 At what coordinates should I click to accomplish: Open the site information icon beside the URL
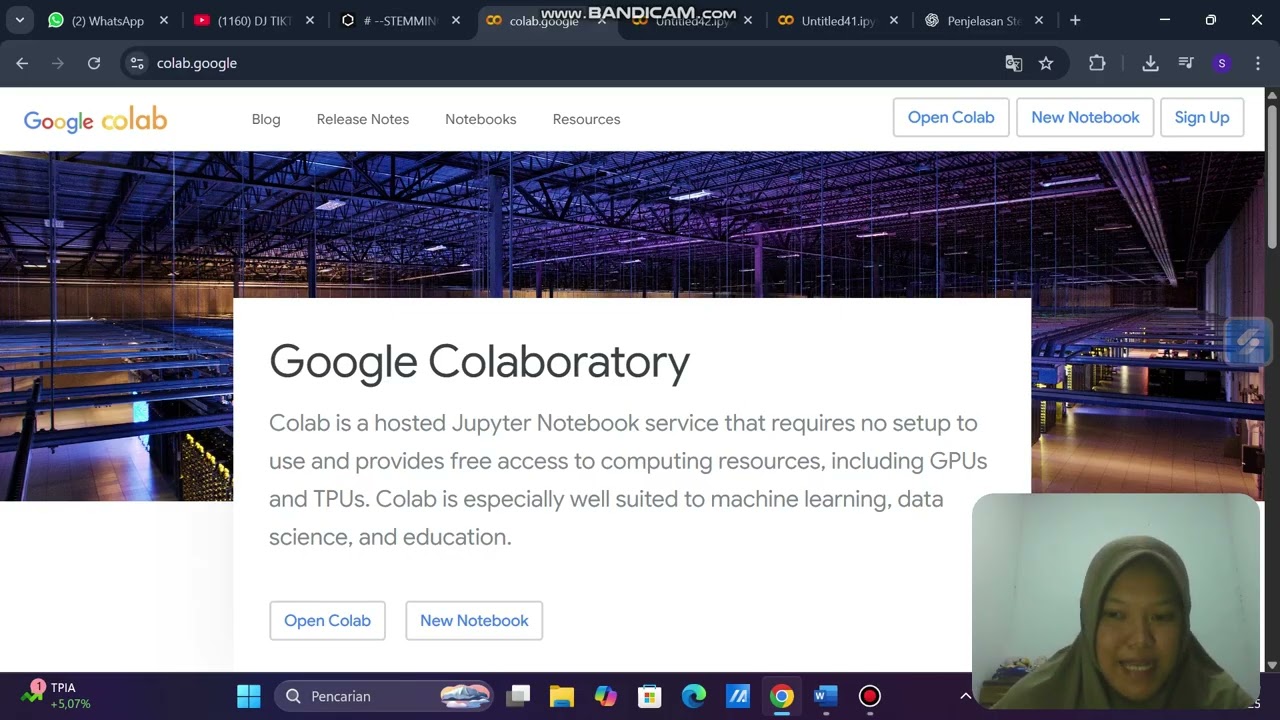click(x=138, y=63)
